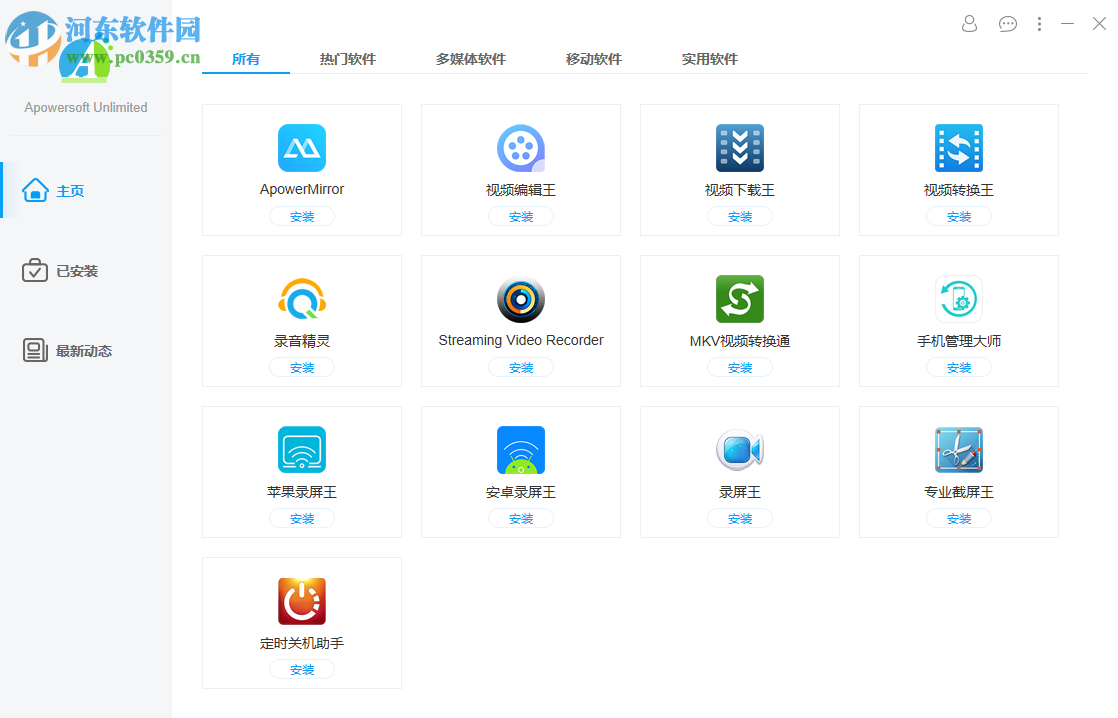Open the three-dot settings menu
The width and height of the screenshot is (1118, 718).
click(x=1041, y=23)
